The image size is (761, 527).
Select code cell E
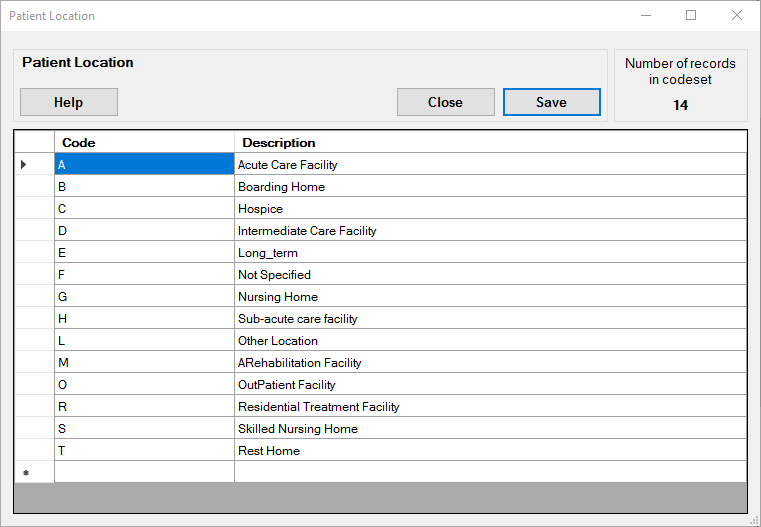tap(144, 252)
